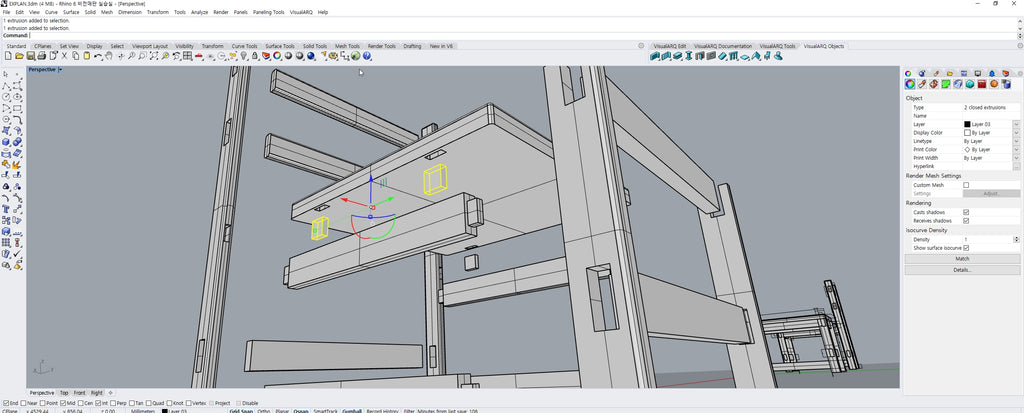Toggle Show surface isocurve checkbox
This screenshot has height=413, width=1024.
[x=966, y=248]
